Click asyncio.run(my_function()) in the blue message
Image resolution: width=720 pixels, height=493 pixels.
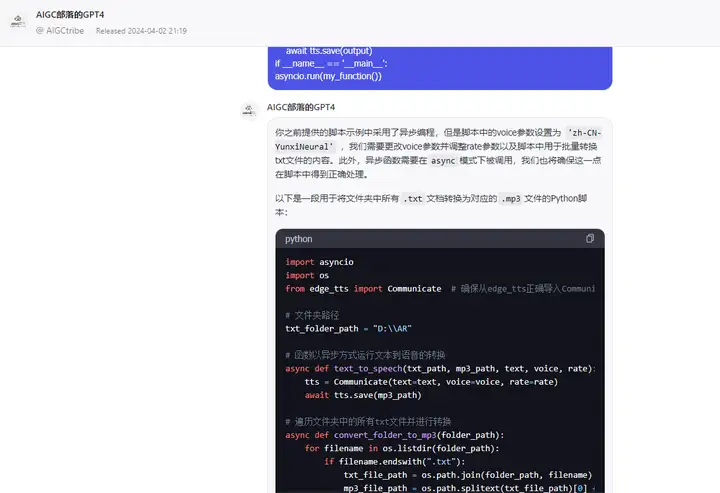[x=328, y=76]
